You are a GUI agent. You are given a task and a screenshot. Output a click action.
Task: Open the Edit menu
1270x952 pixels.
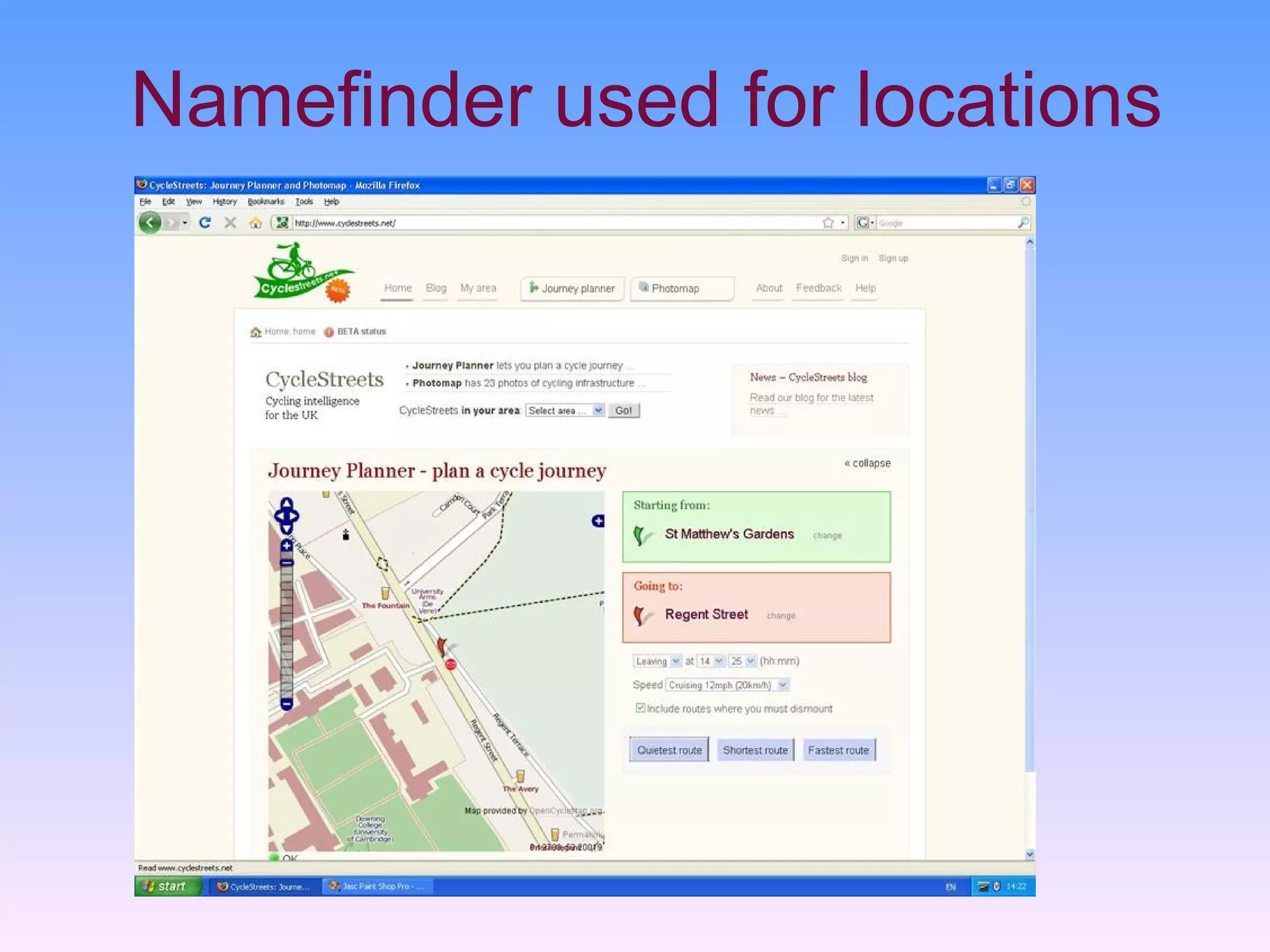tap(168, 201)
